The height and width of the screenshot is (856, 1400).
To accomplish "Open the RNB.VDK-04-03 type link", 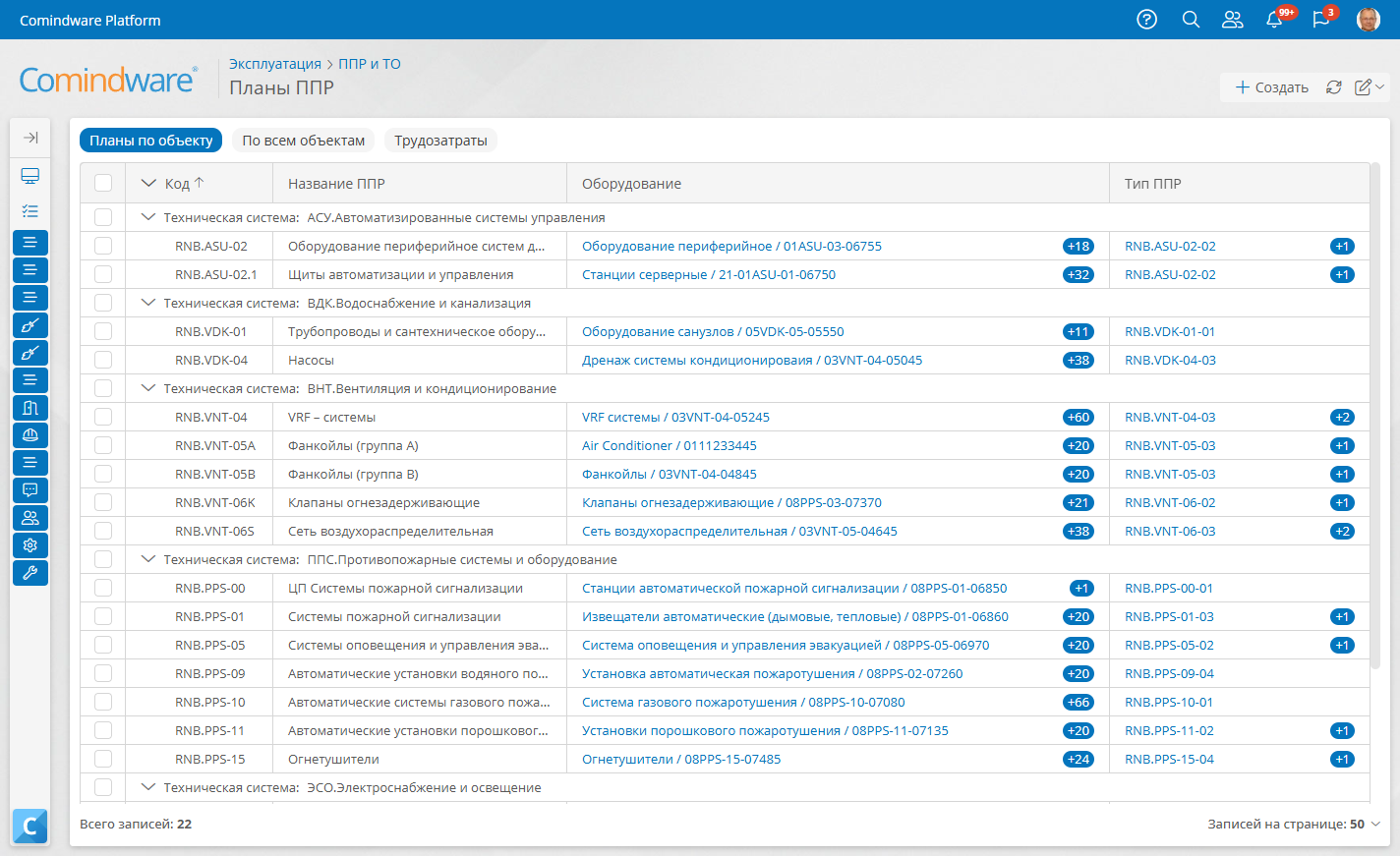I will 1170,361.
